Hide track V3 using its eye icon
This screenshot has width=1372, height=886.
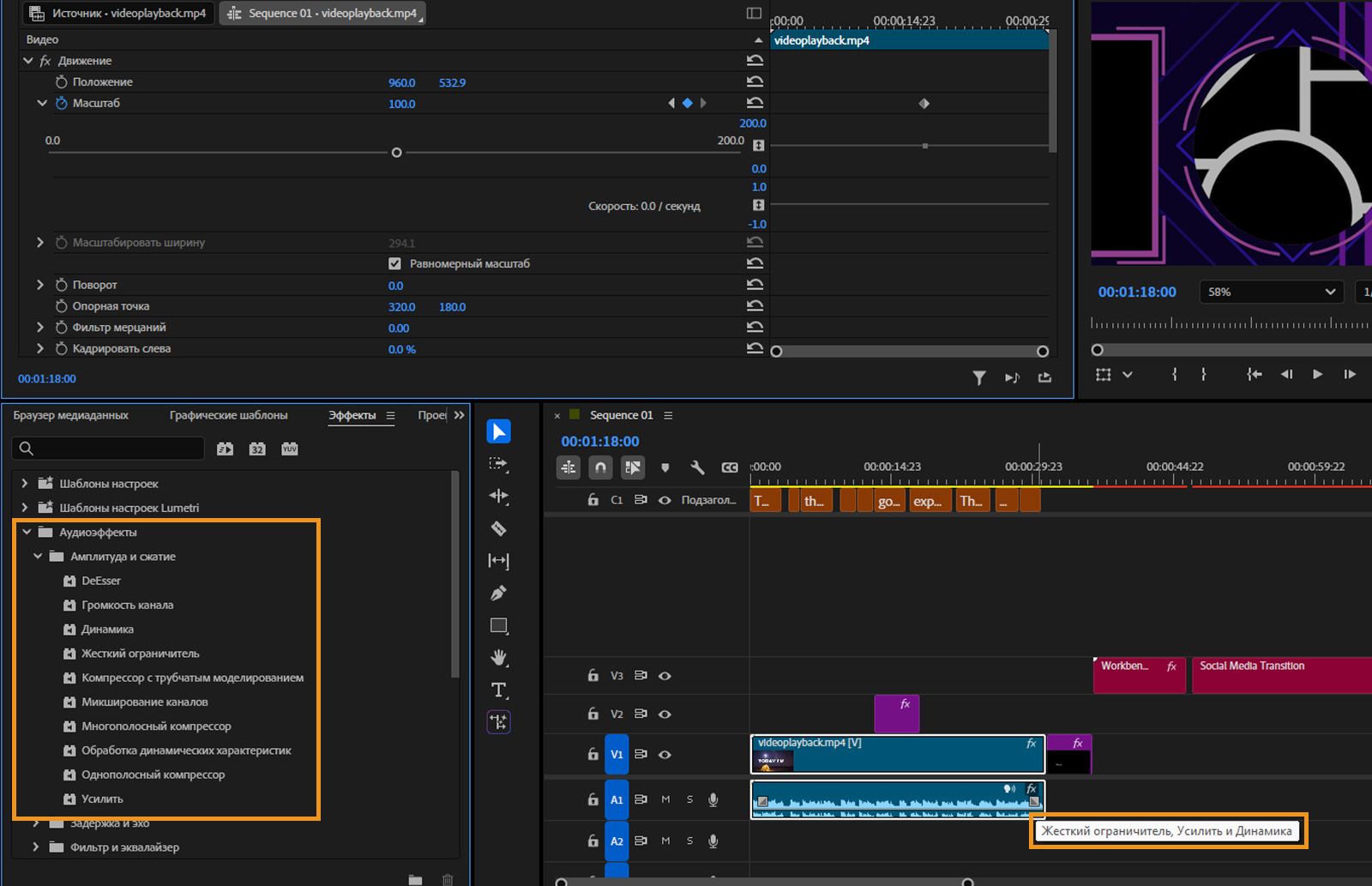(x=665, y=676)
